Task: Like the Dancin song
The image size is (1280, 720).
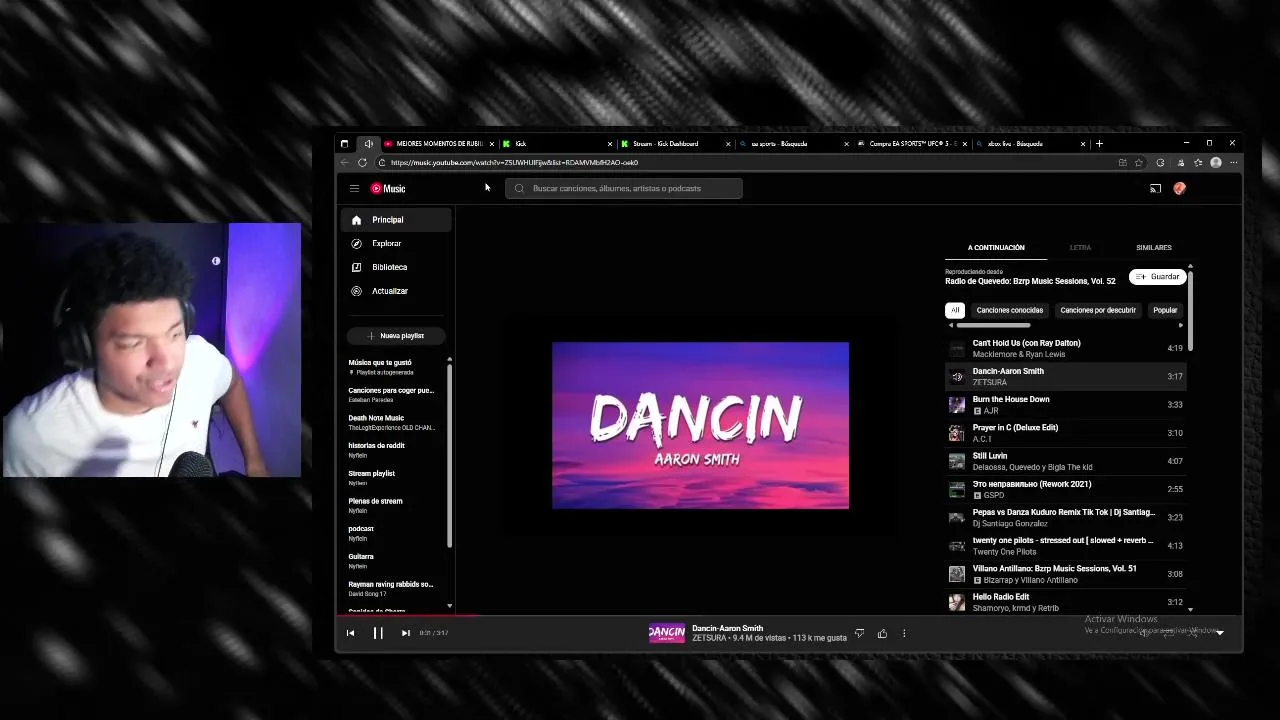Action: [882, 633]
